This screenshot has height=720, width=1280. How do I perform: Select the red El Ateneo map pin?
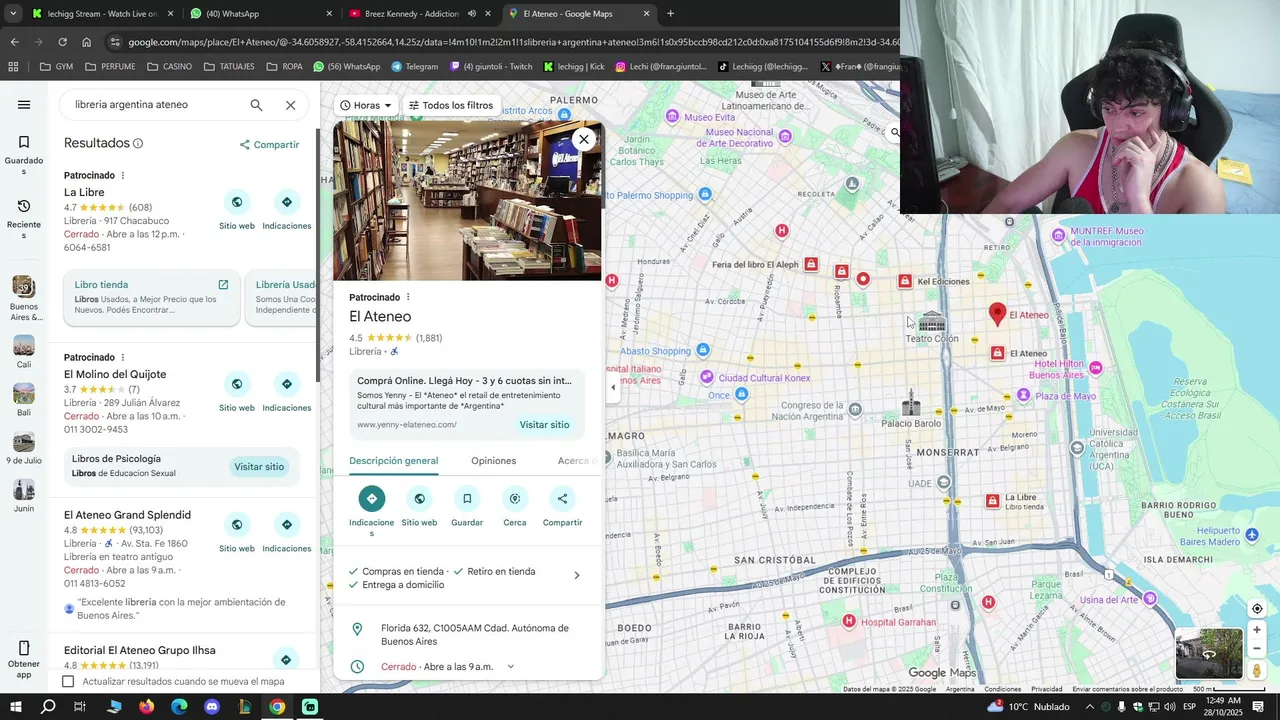[x=997, y=314]
